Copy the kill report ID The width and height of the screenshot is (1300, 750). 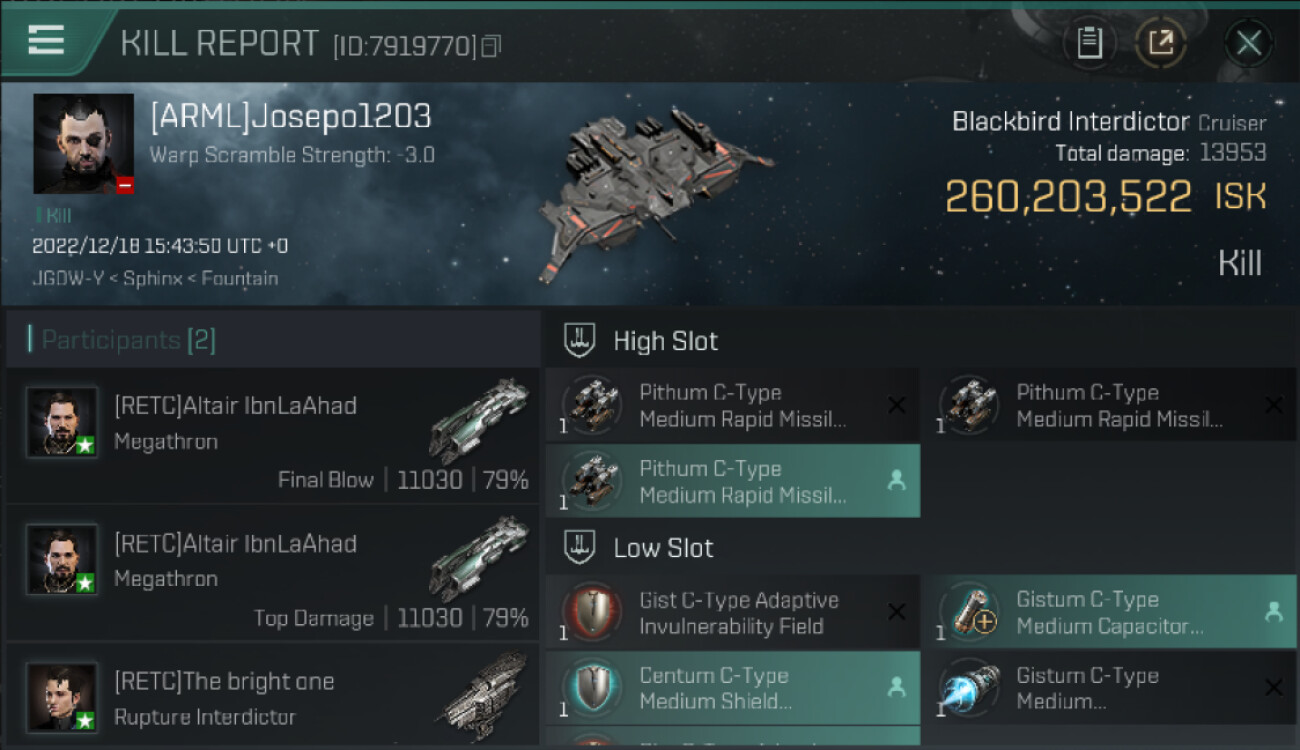pos(490,46)
